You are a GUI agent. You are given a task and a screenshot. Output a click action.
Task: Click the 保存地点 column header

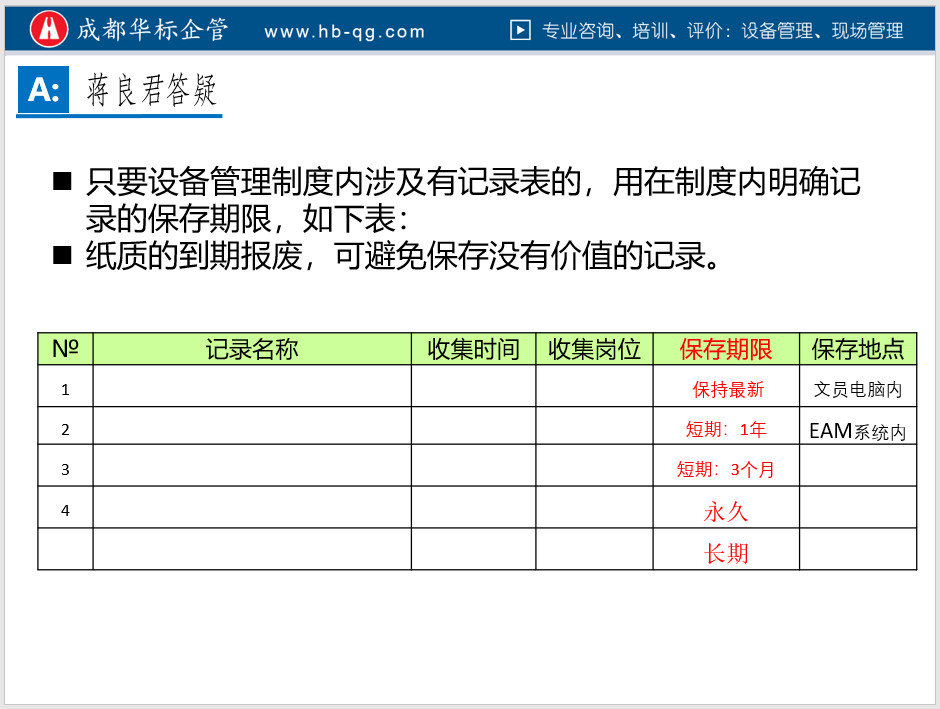click(858, 349)
